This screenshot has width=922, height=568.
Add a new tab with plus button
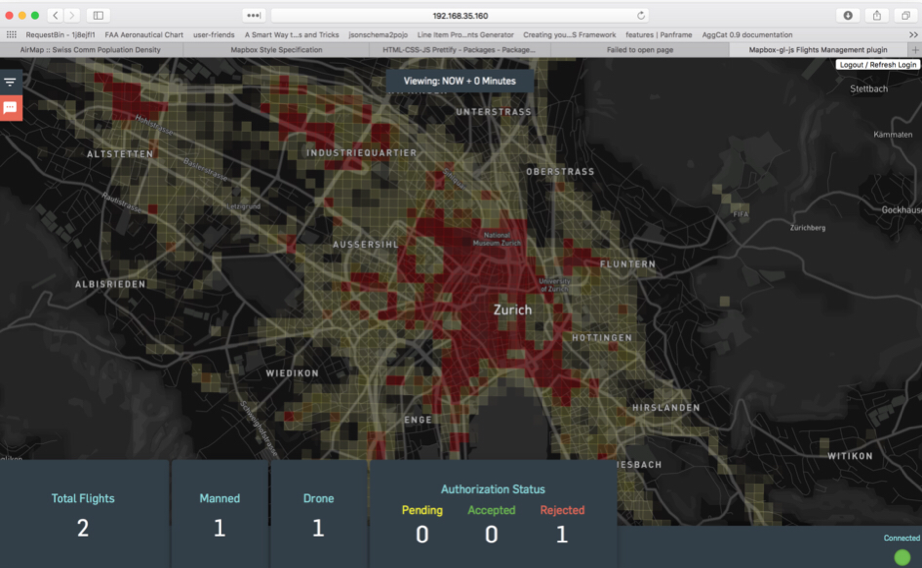[915, 49]
